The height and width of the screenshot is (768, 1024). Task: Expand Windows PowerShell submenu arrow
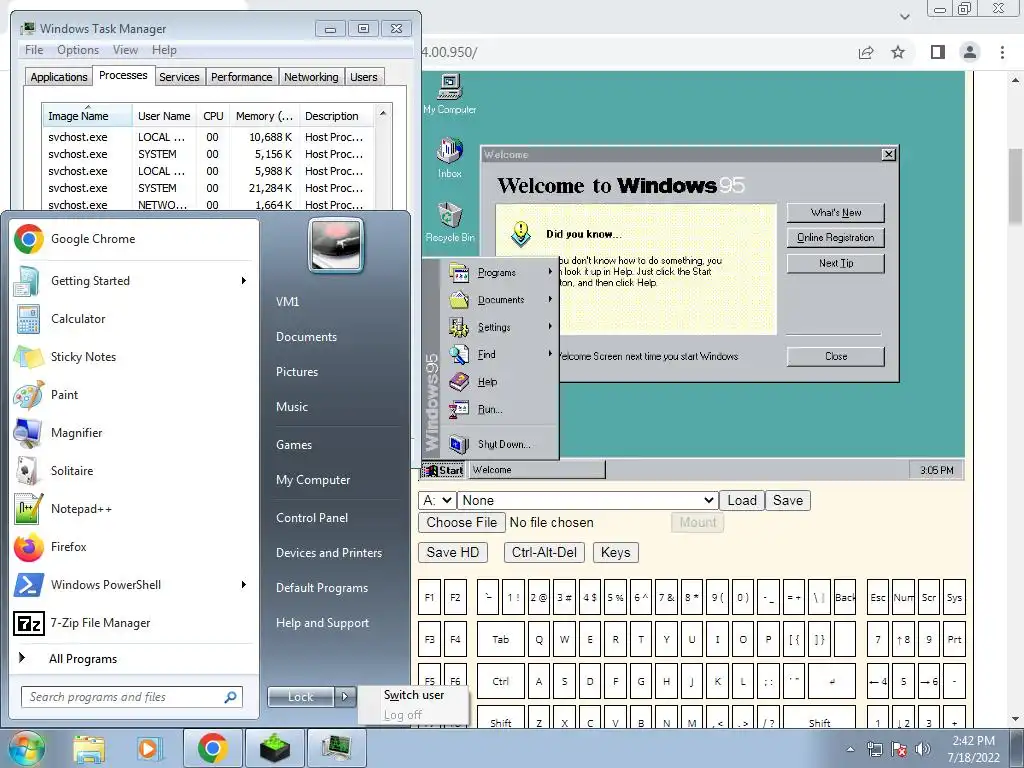[244, 584]
